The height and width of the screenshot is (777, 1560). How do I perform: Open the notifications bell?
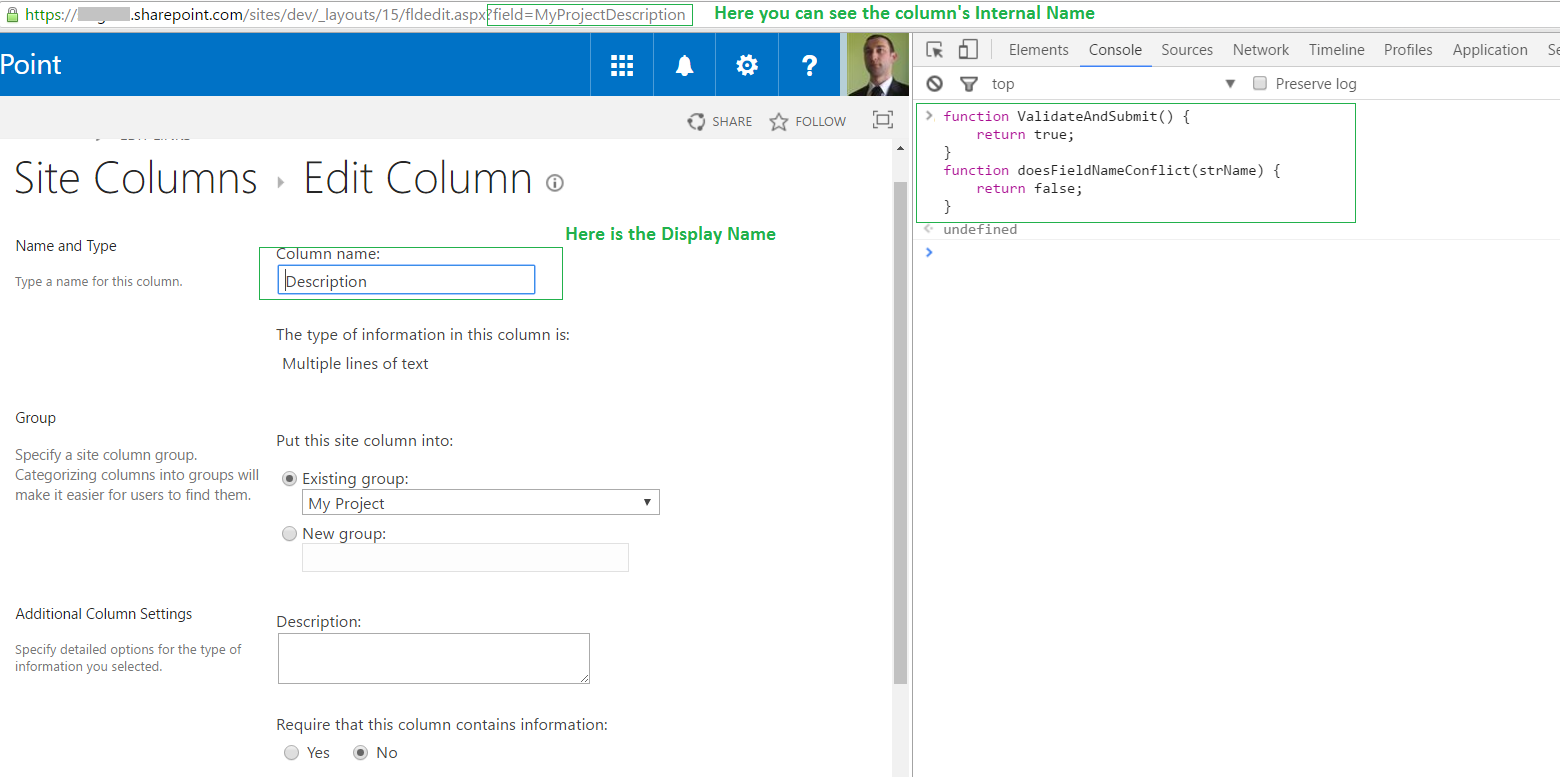684,65
